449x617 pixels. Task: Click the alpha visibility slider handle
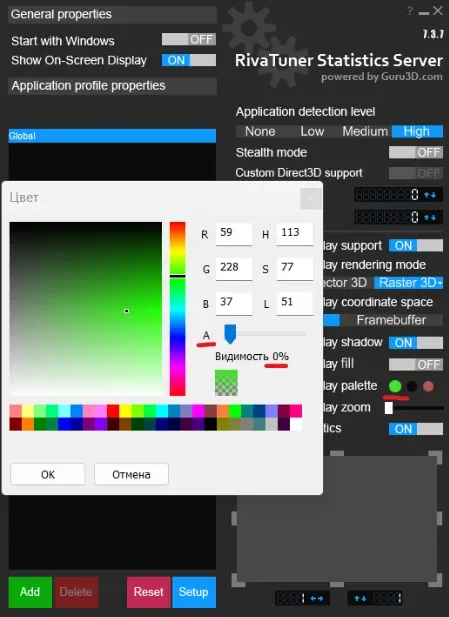[x=230, y=334]
